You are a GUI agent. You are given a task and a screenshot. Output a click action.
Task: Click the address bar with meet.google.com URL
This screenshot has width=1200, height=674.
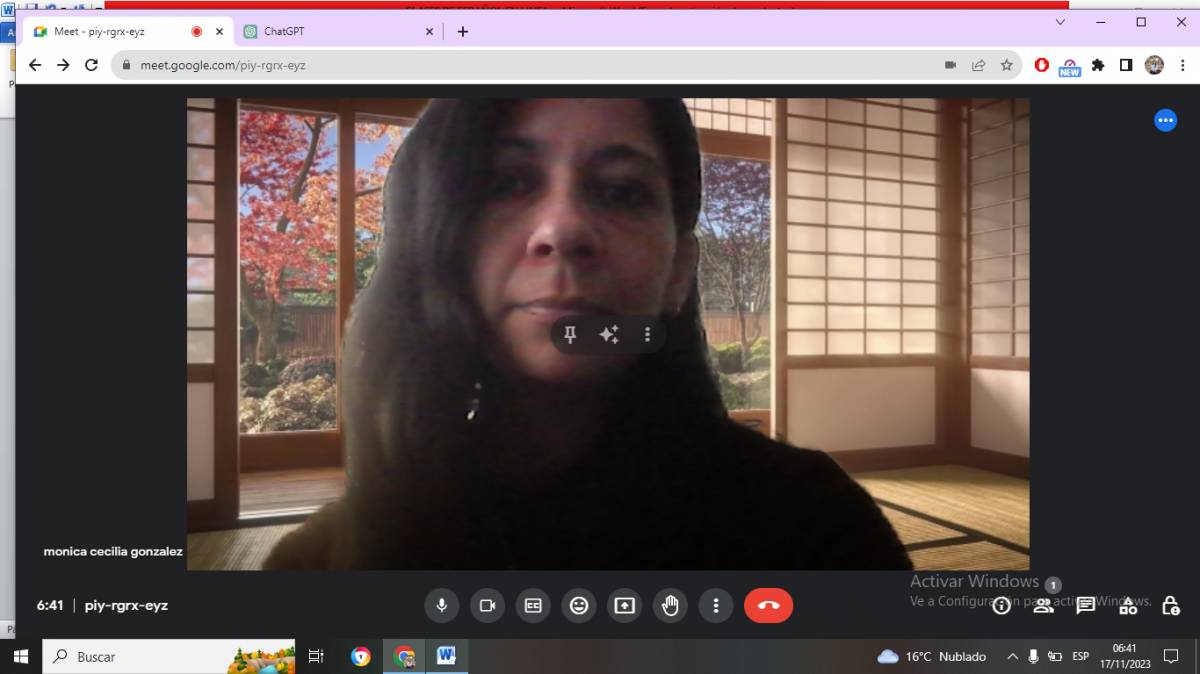coord(566,65)
